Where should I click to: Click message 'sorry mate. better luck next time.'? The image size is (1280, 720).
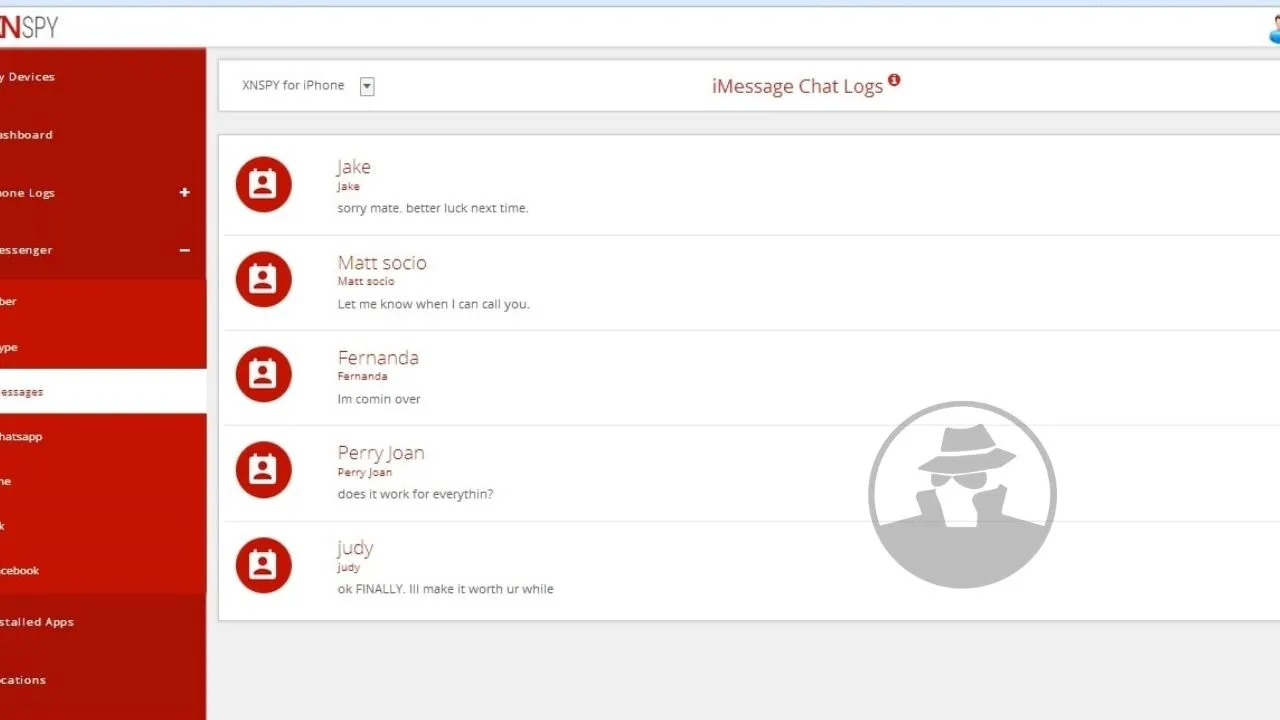pyautogui.click(x=433, y=208)
